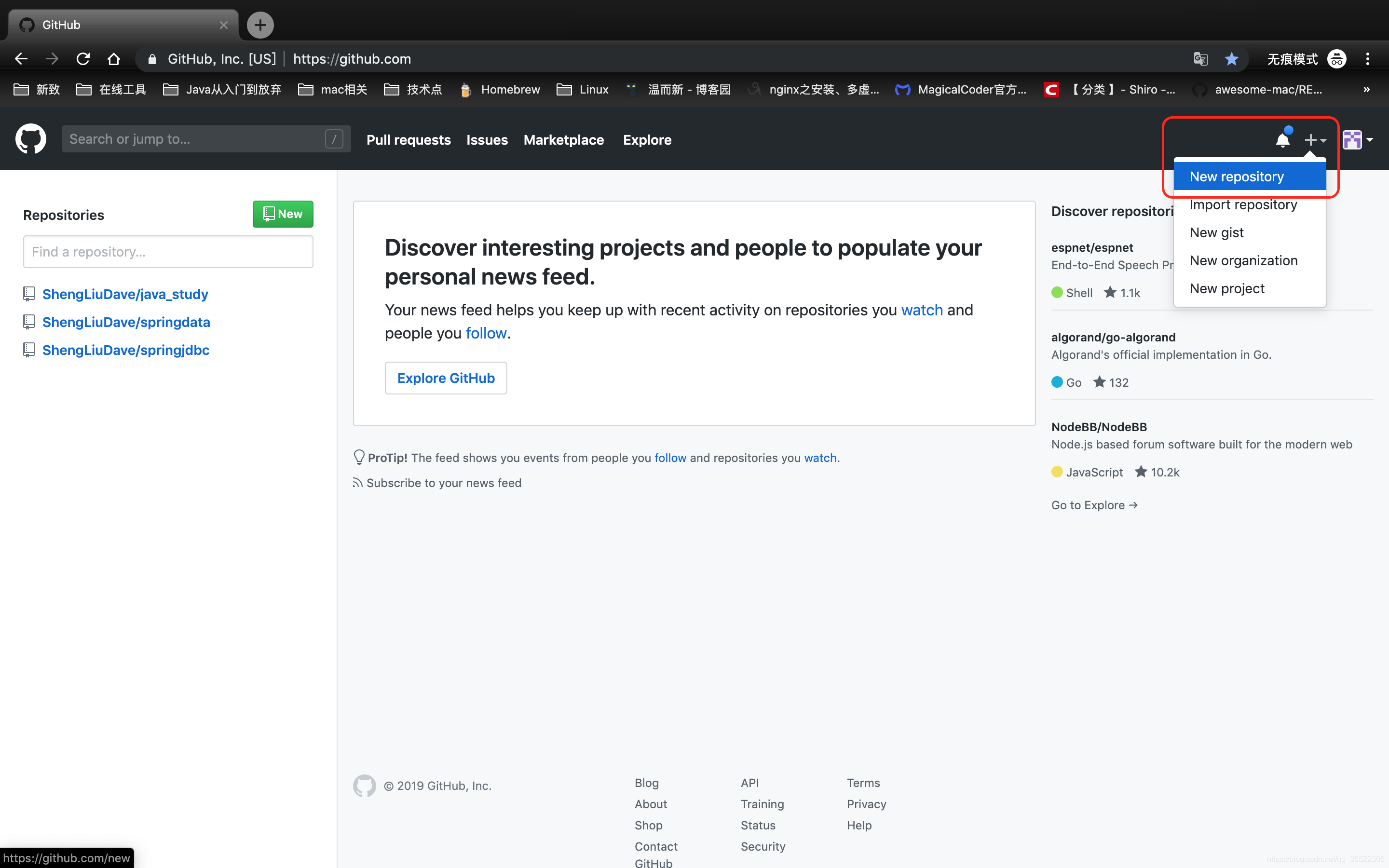
Task: Open Import repository dropdown option
Action: tap(1243, 204)
